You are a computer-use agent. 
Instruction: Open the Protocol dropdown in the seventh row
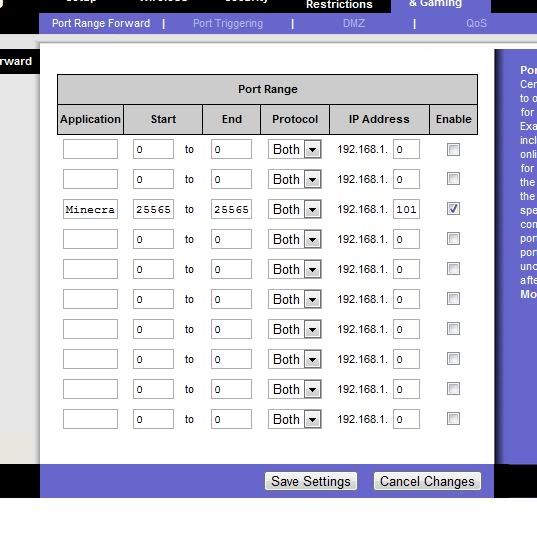point(295,329)
